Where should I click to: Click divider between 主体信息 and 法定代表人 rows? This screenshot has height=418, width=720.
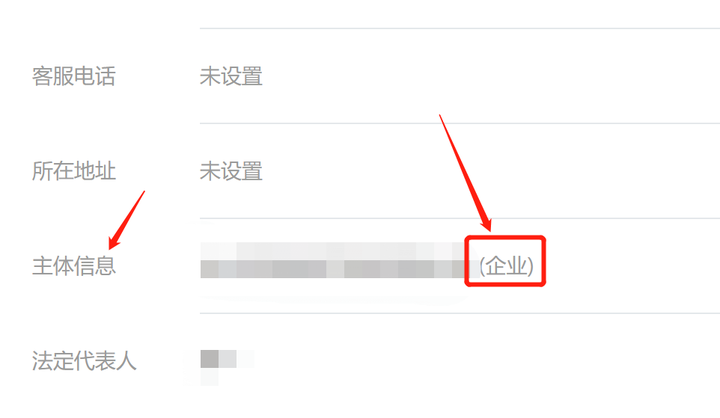click(x=460, y=313)
